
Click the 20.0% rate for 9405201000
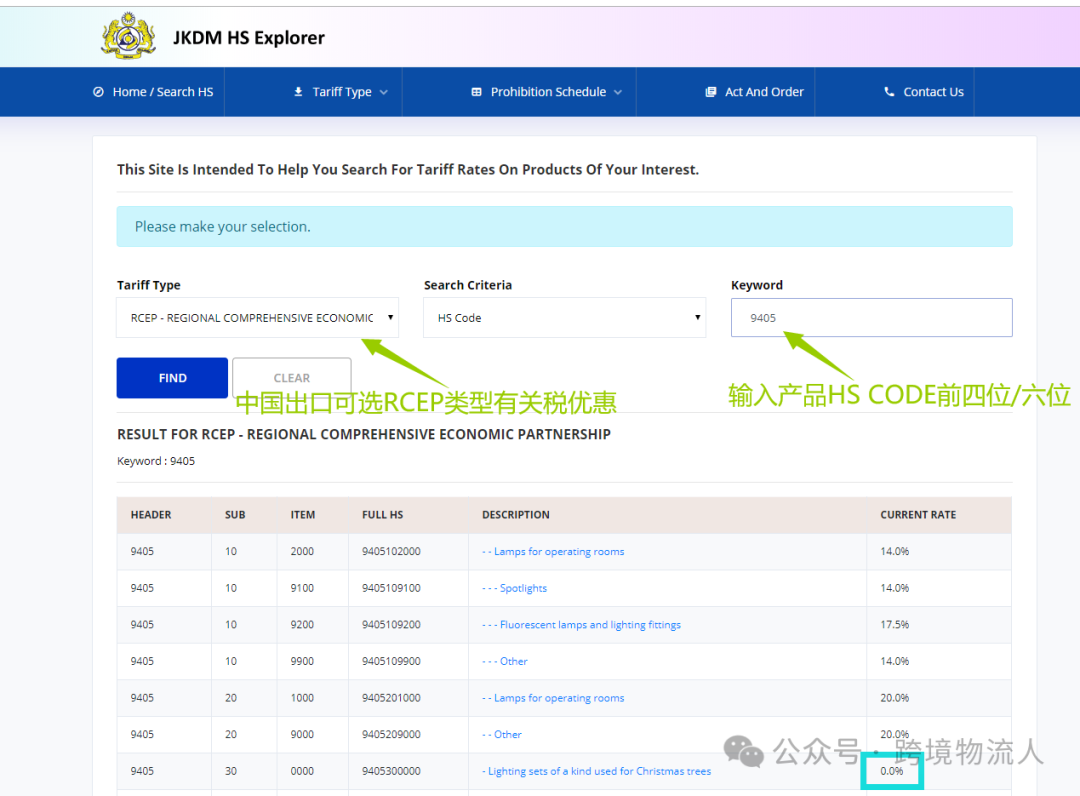(x=895, y=698)
